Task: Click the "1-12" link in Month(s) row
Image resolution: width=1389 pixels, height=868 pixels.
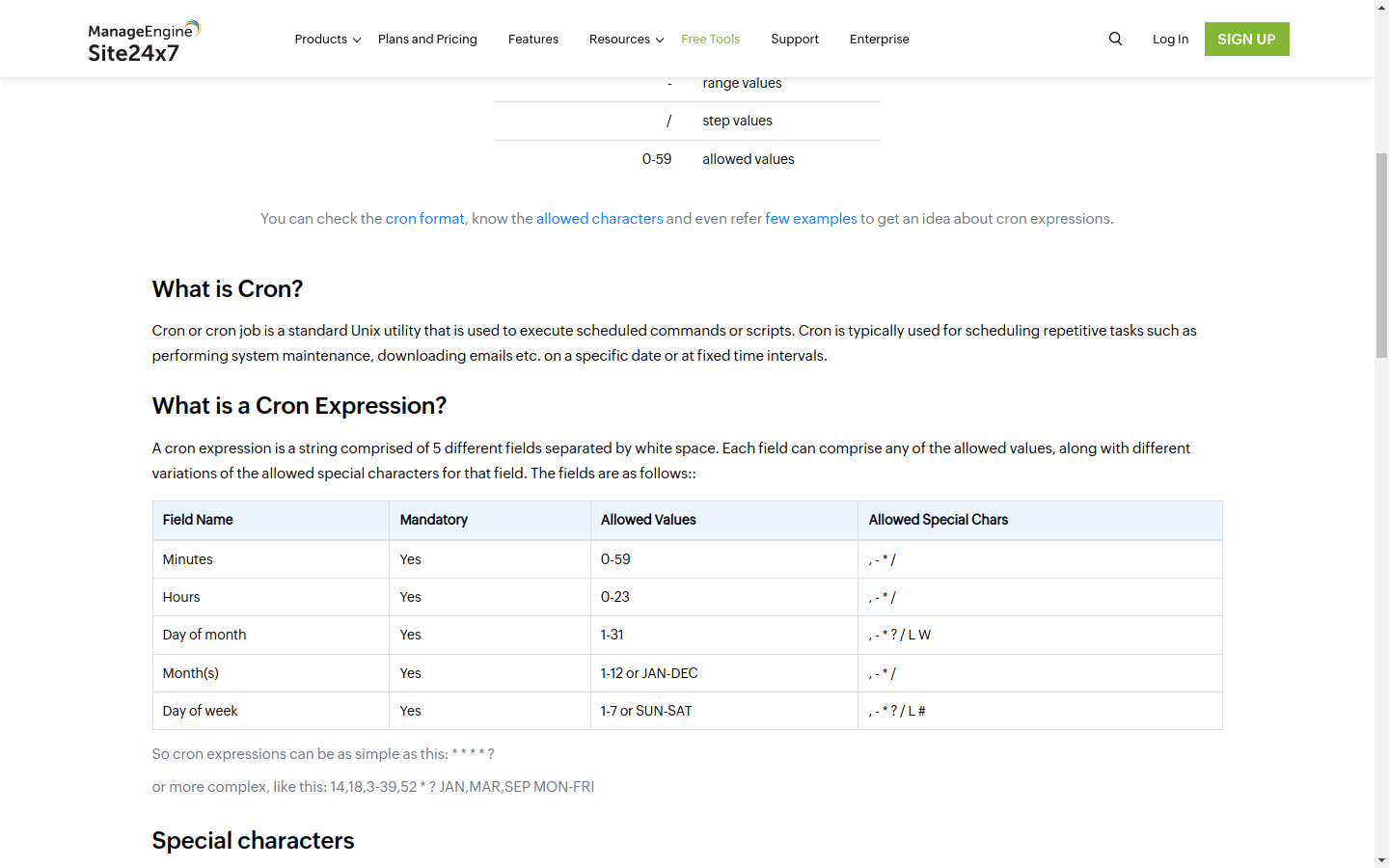Action: tap(612, 672)
